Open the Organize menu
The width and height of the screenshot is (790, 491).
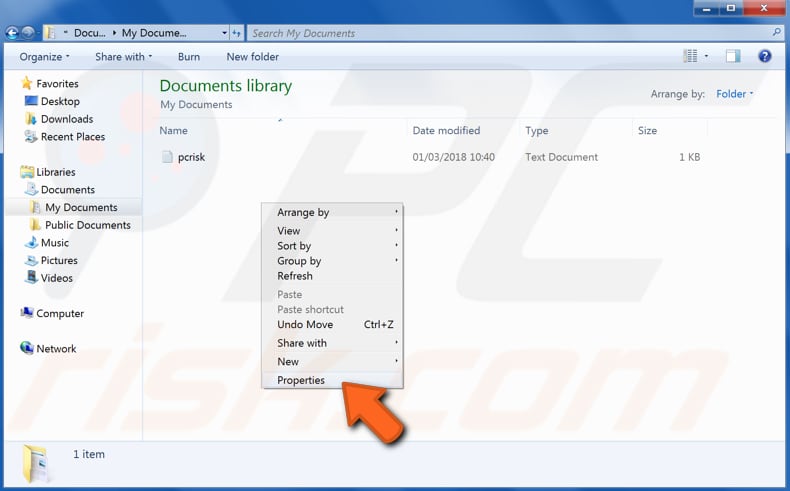pyautogui.click(x=44, y=57)
